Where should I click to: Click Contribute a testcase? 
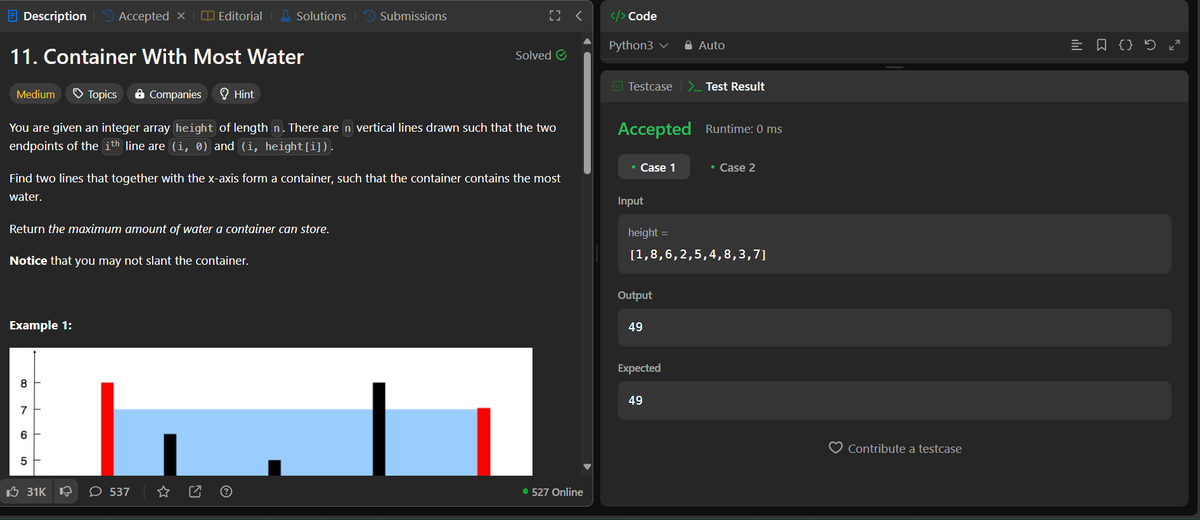895,448
